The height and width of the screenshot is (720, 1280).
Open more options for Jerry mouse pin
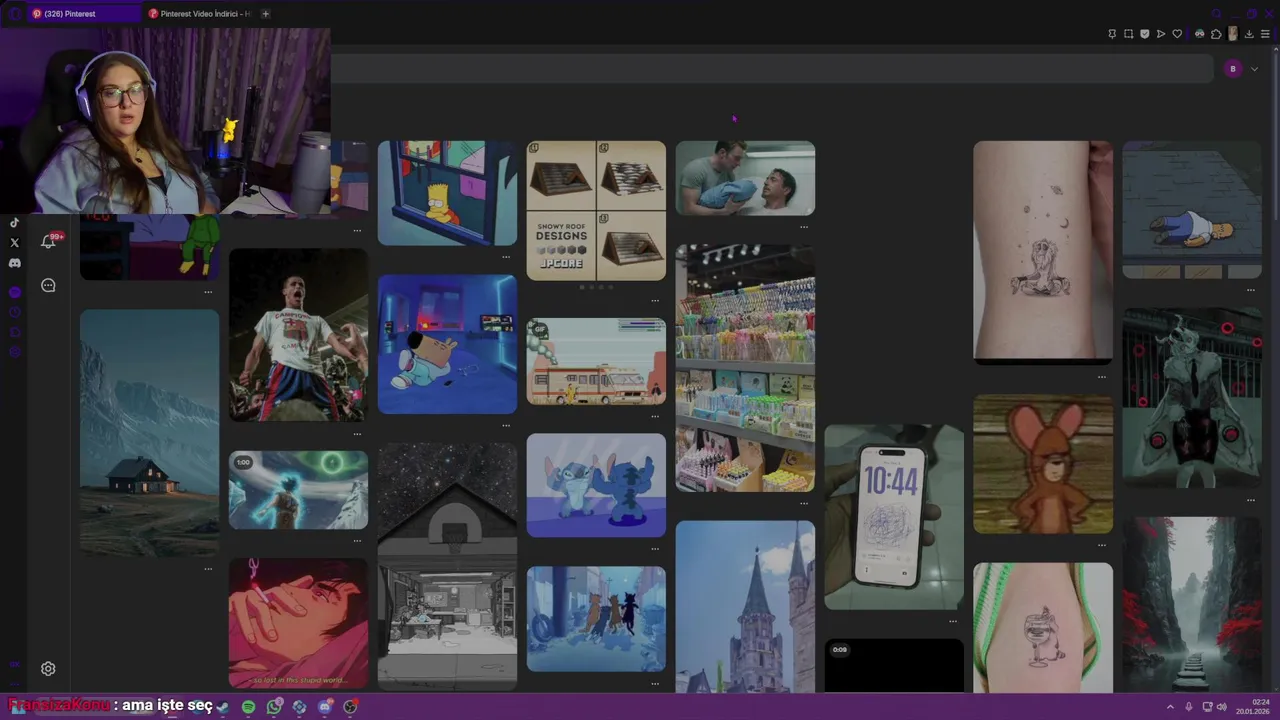(1101, 546)
